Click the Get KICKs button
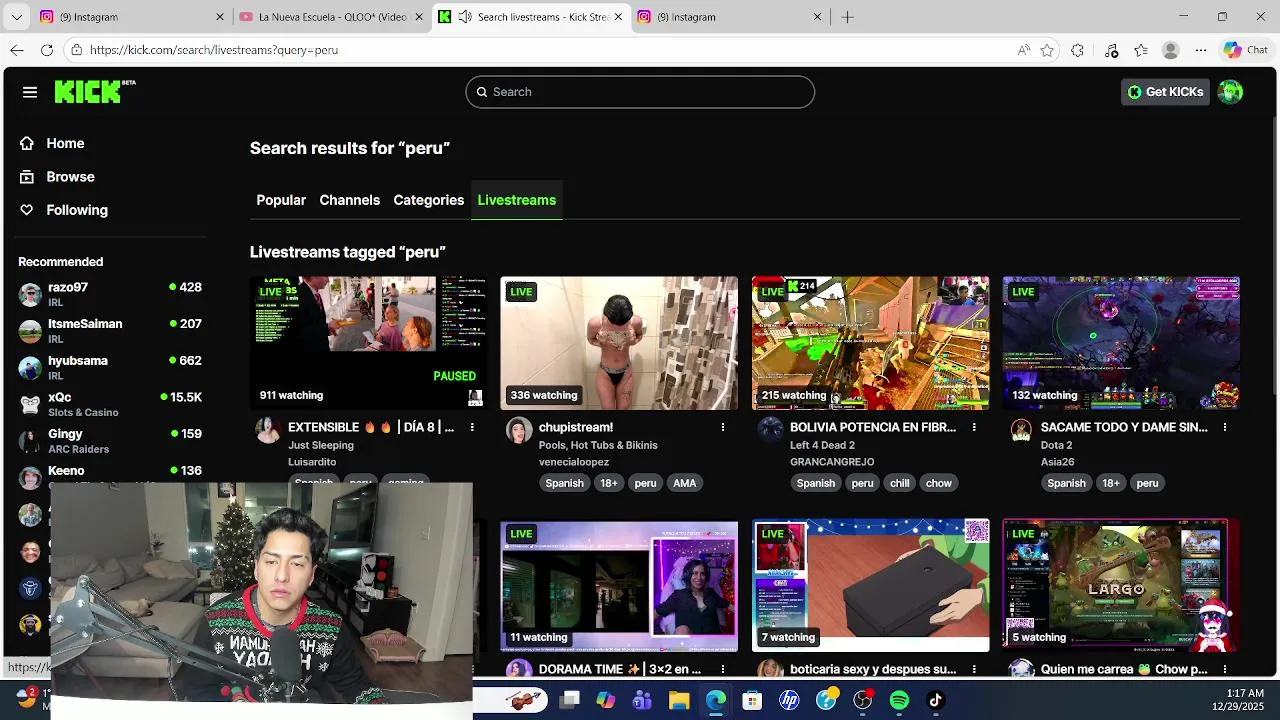 1165,92
